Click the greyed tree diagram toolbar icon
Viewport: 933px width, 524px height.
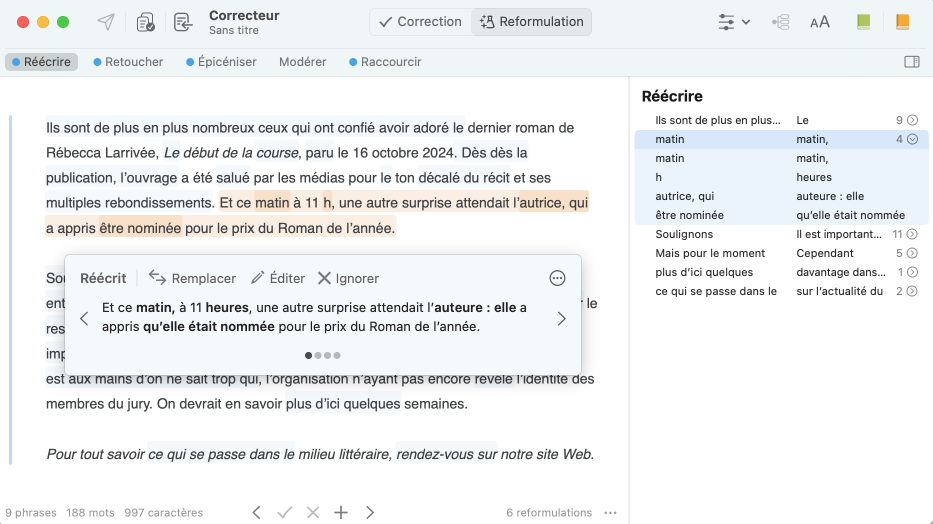pos(781,22)
